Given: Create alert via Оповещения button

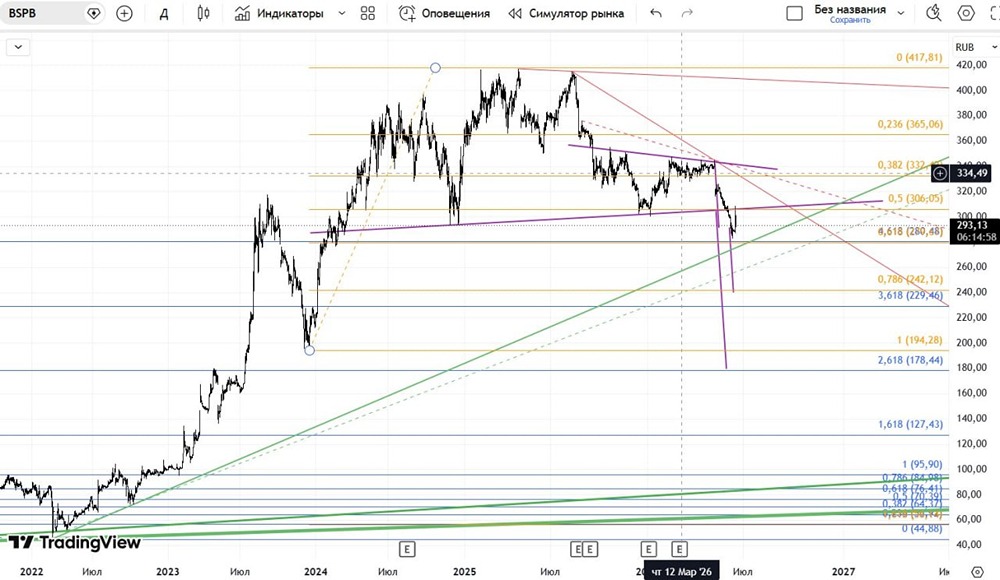Looking at the screenshot, I should click(x=444, y=13).
